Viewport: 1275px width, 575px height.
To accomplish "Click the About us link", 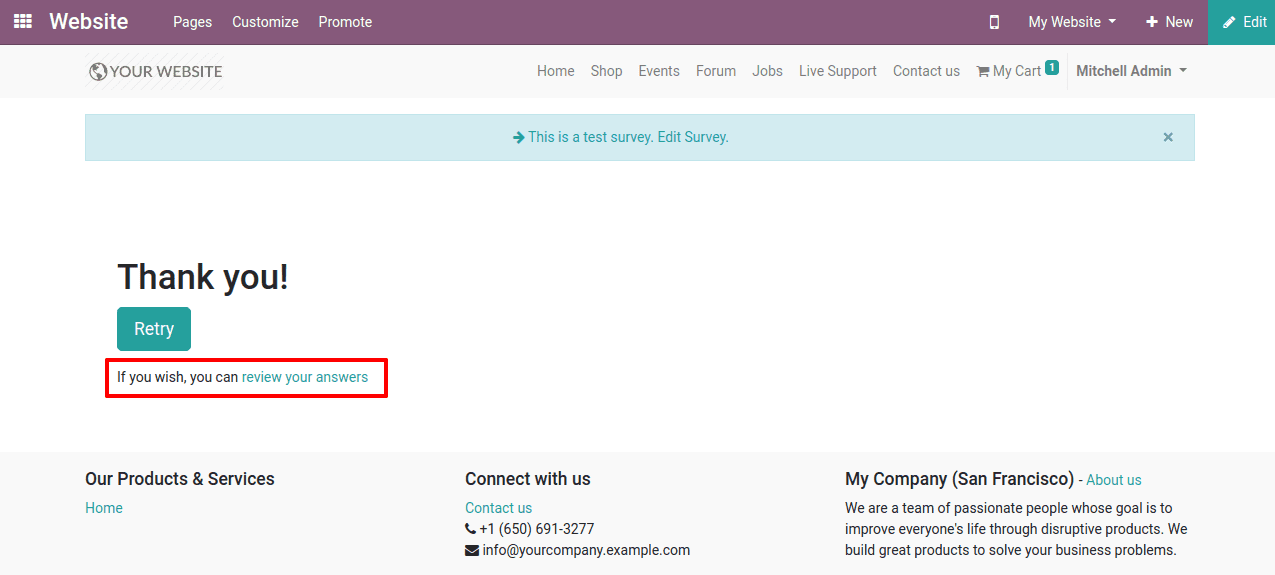I will [x=1114, y=480].
